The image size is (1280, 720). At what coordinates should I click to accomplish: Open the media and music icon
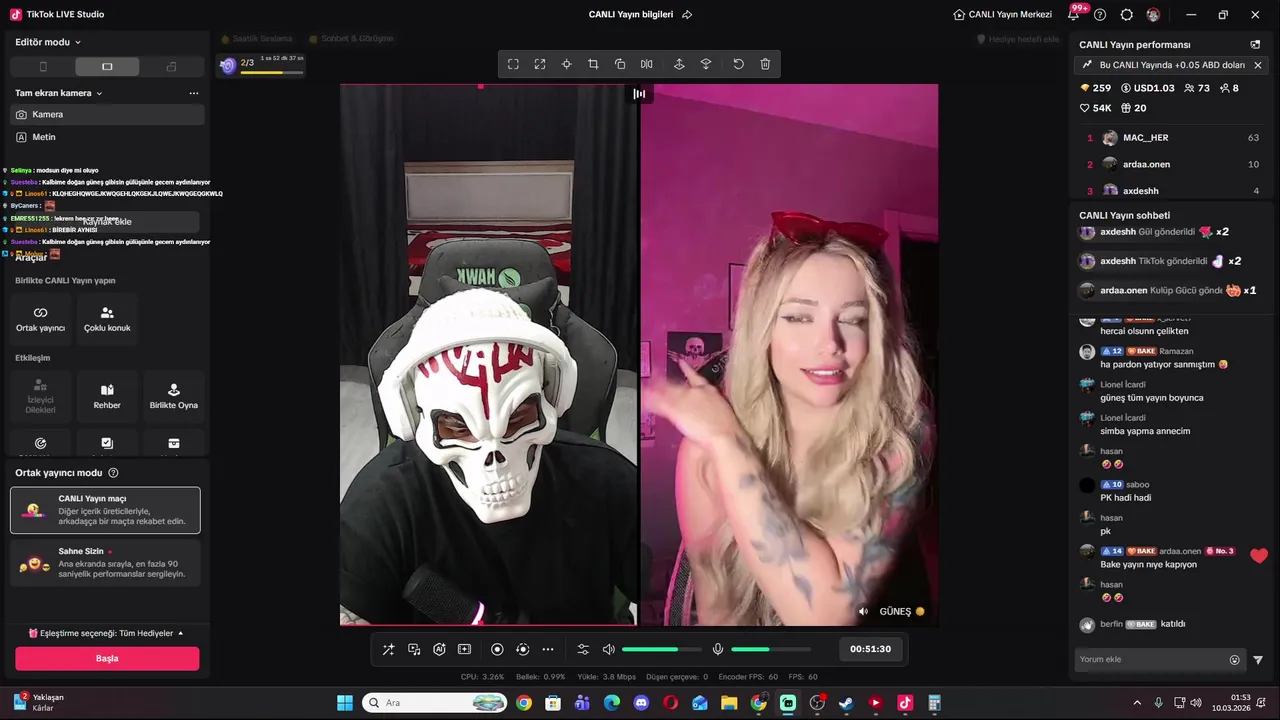(414, 649)
